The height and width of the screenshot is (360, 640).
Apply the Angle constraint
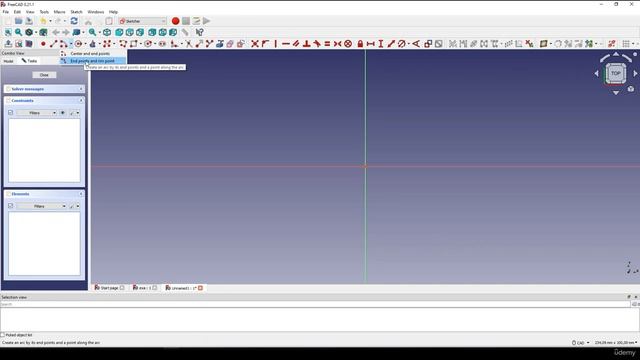pyautogui.click(x=416, y=44)
